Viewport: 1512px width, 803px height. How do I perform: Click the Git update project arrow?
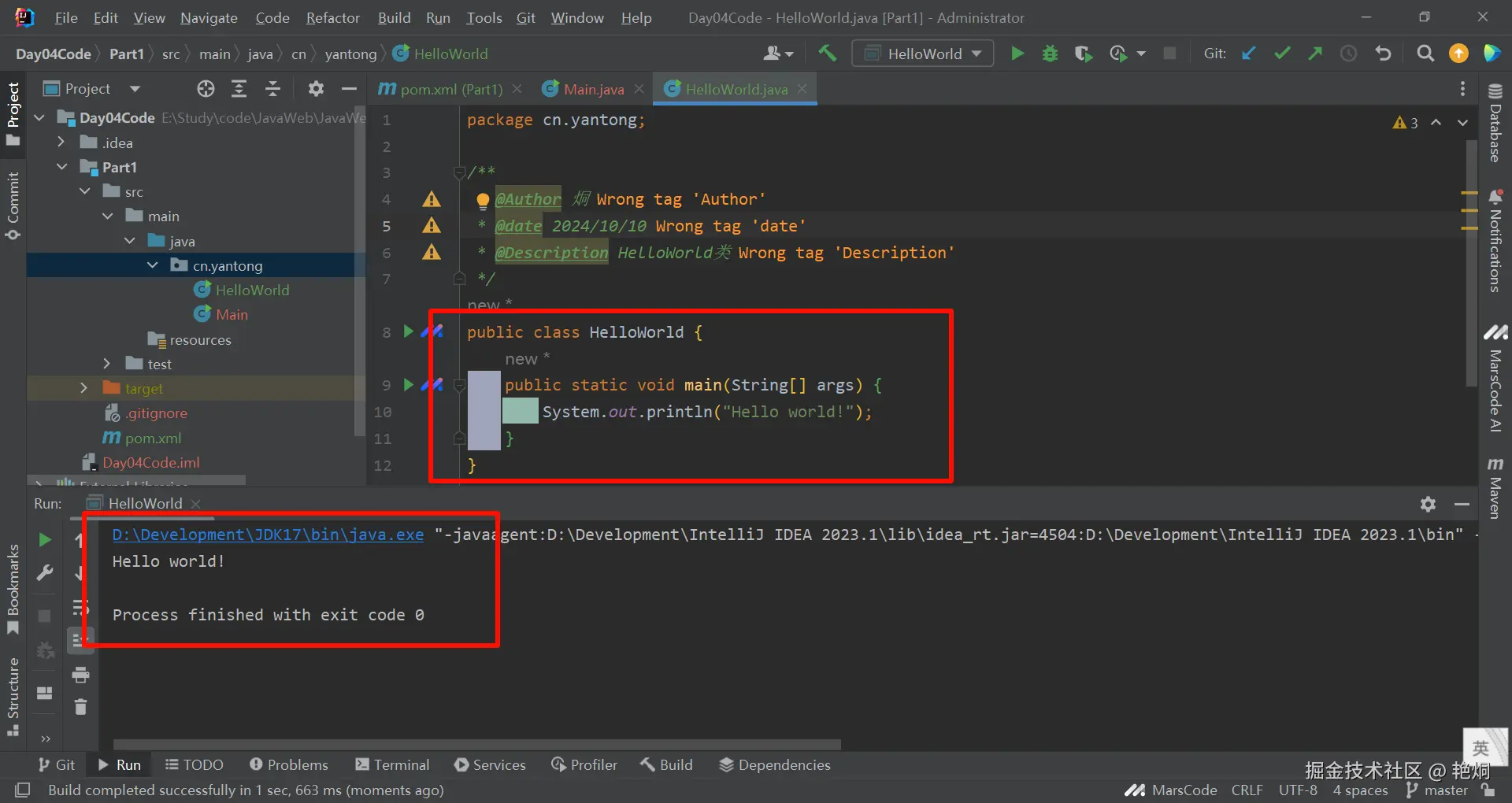pyautogui.click(x=1249, y=54)
